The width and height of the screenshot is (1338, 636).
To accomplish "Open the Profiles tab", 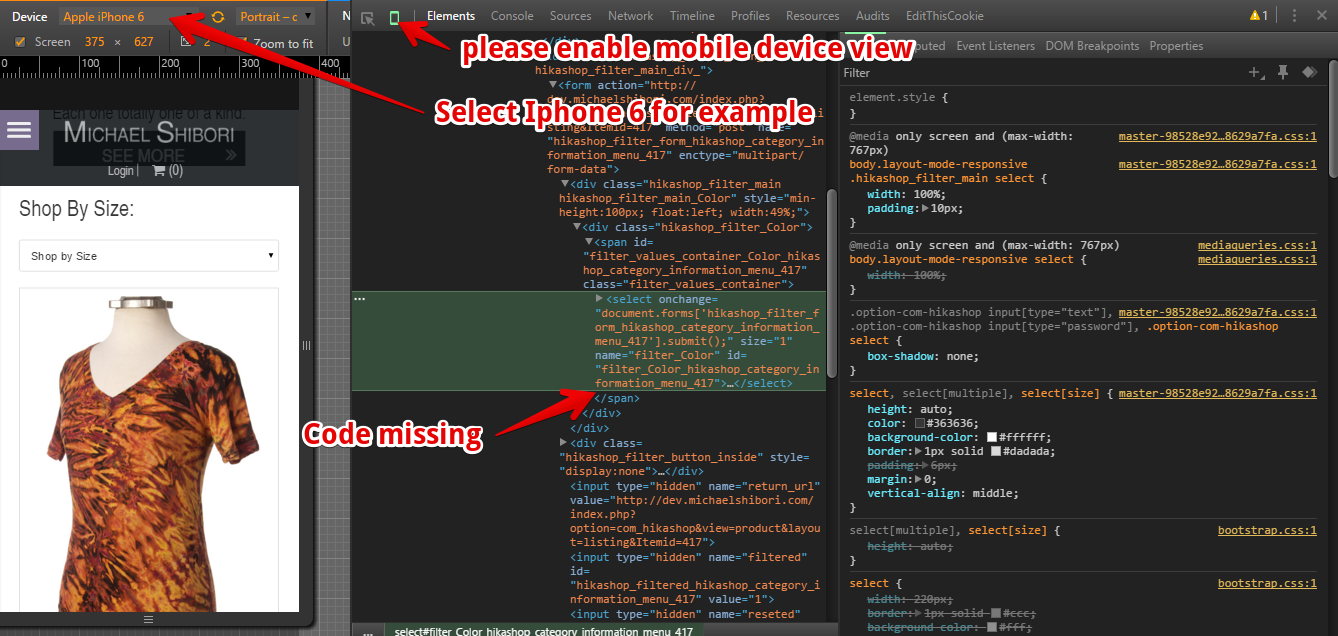I will (750, 16).
